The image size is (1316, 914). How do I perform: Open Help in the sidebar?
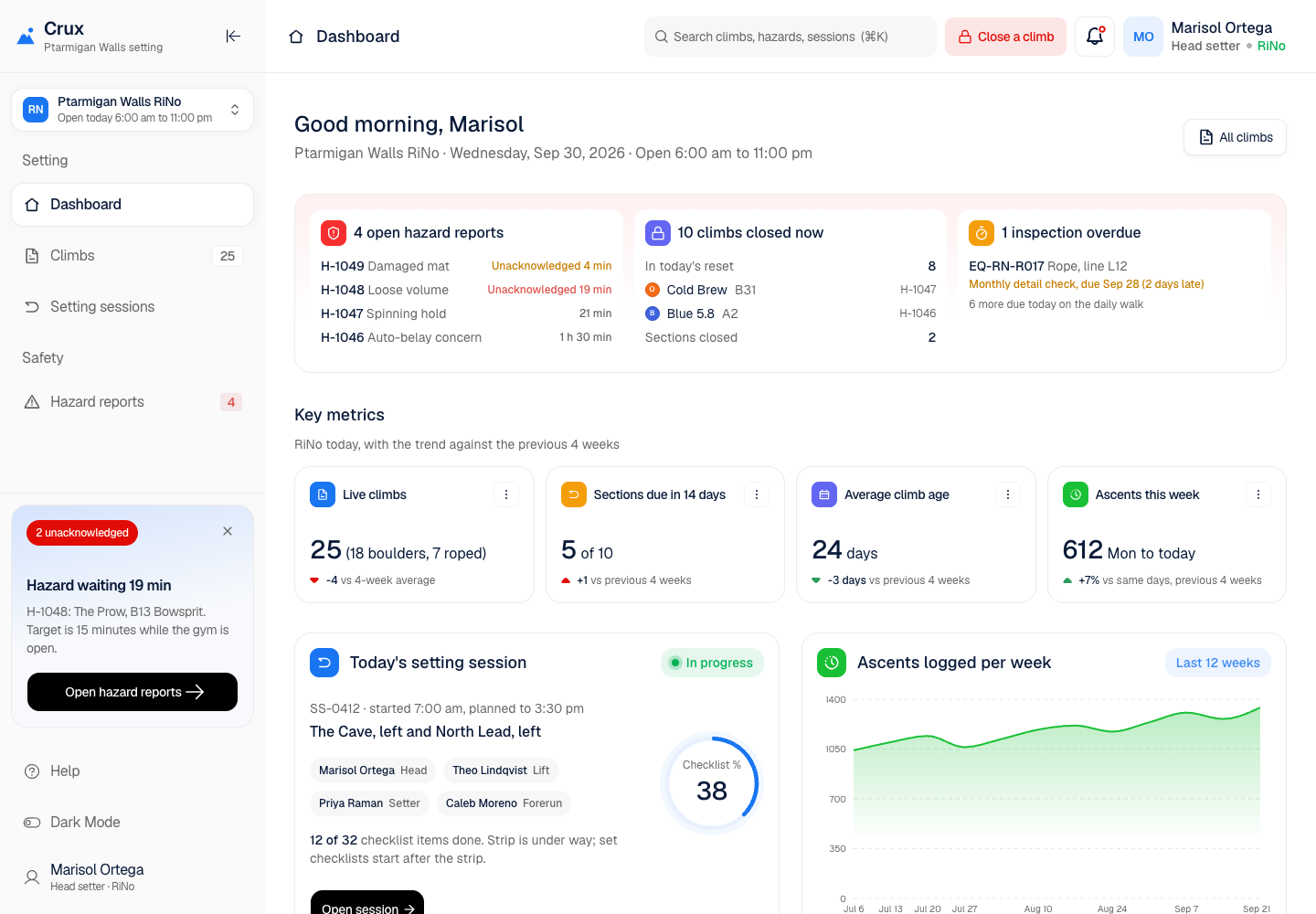[133, 771]
